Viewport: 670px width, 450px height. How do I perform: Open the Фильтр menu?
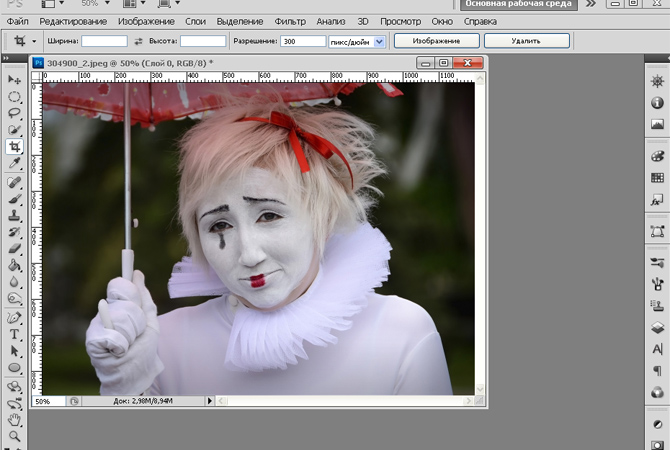point(290,21)
